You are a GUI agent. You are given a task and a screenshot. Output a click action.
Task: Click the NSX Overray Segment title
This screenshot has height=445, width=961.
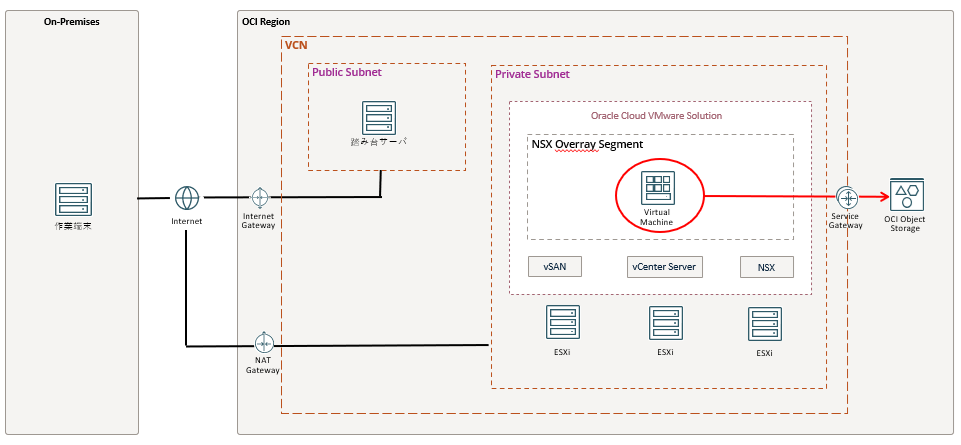coord(587,145)
